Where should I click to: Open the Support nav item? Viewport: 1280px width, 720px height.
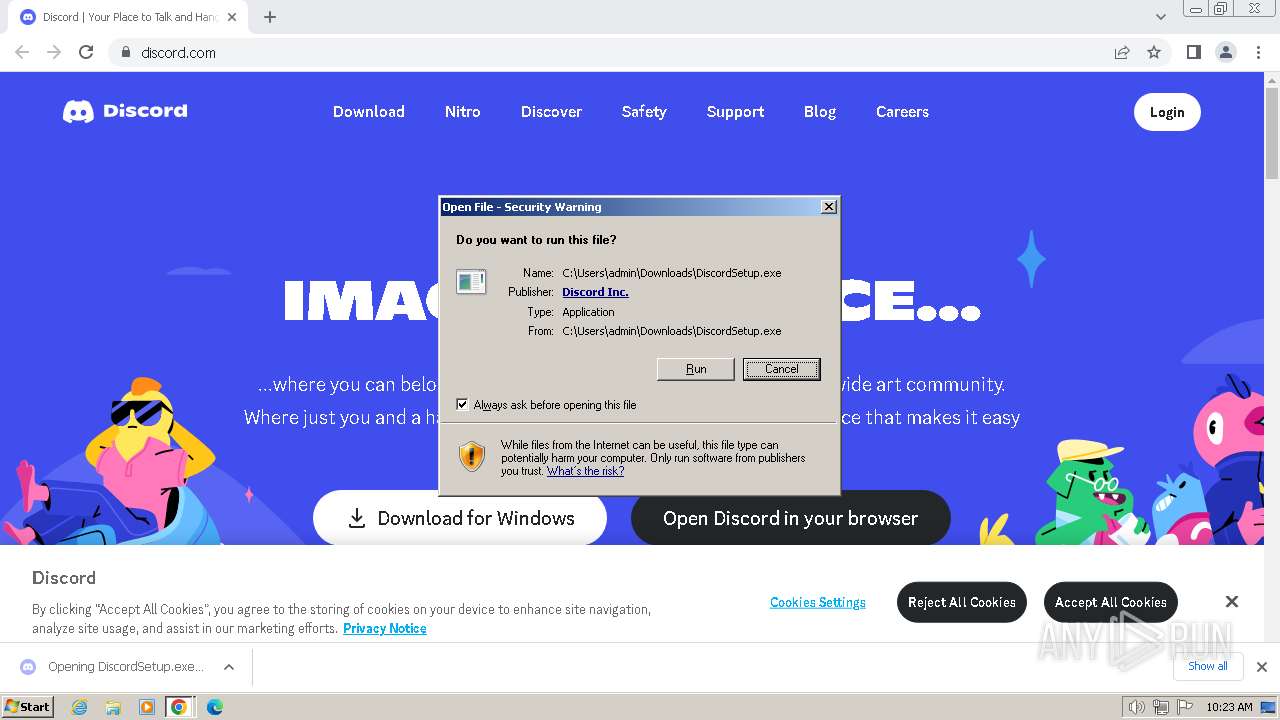click(x=735, y=112)
